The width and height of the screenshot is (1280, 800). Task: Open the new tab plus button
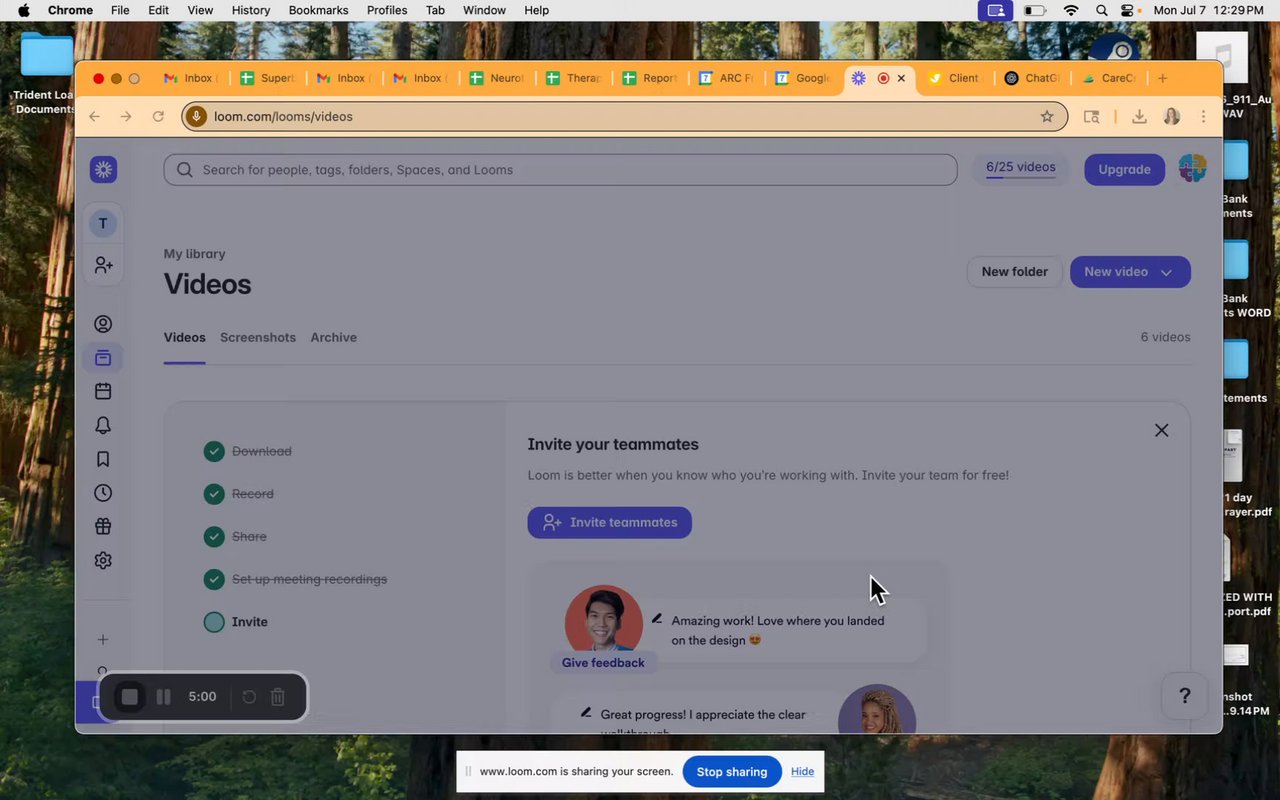pyautogui.click(x=1162, y=78)
